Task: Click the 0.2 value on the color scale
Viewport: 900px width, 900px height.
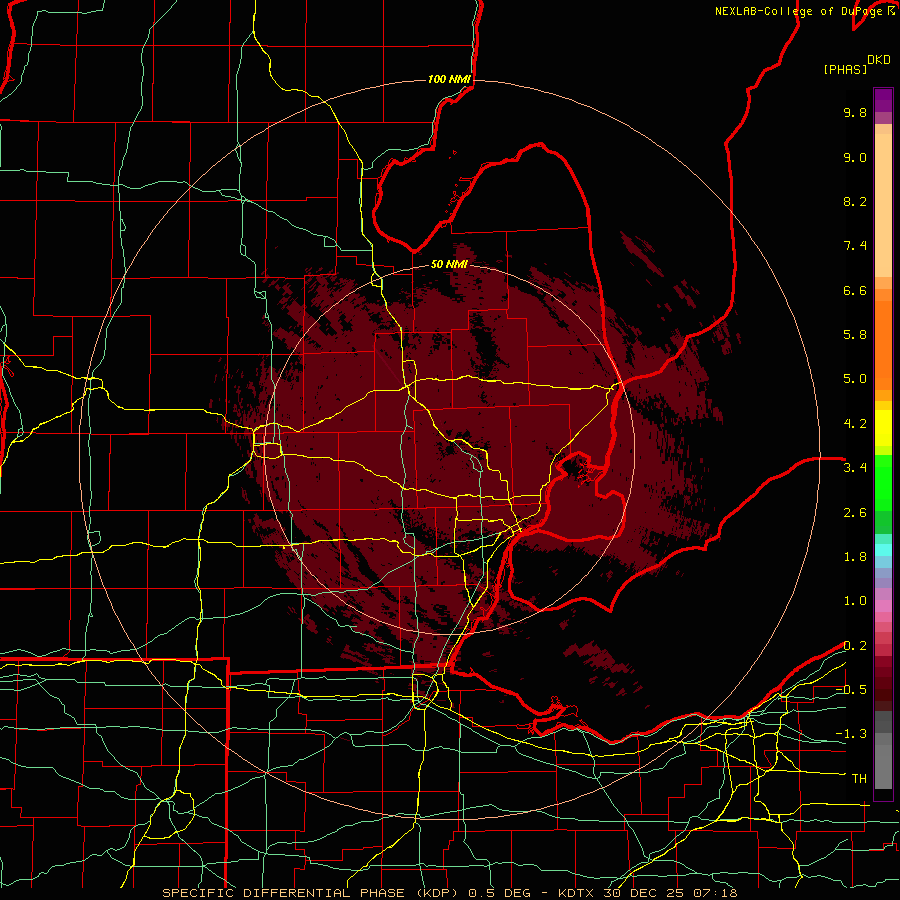Action: [855, 646]
